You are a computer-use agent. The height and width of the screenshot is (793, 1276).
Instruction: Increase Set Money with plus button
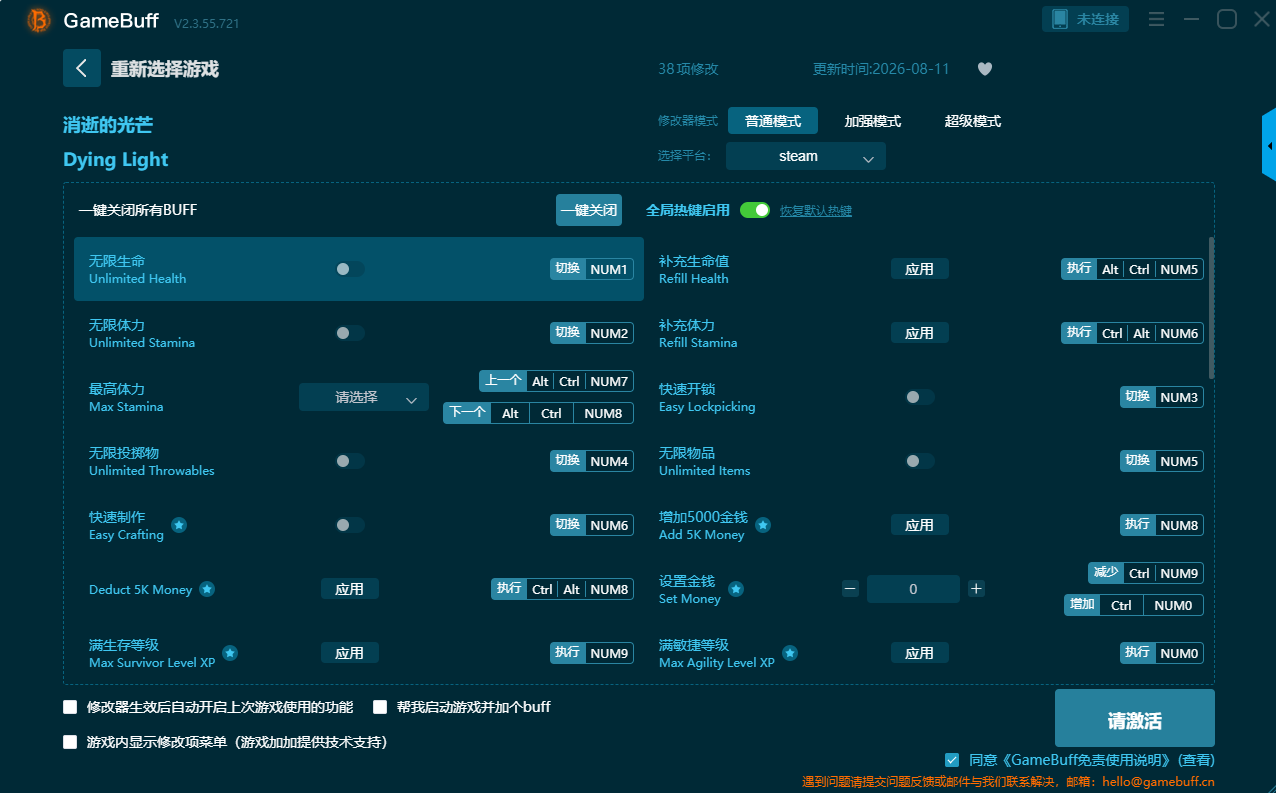pyautogui.click(x=977, y=589)
